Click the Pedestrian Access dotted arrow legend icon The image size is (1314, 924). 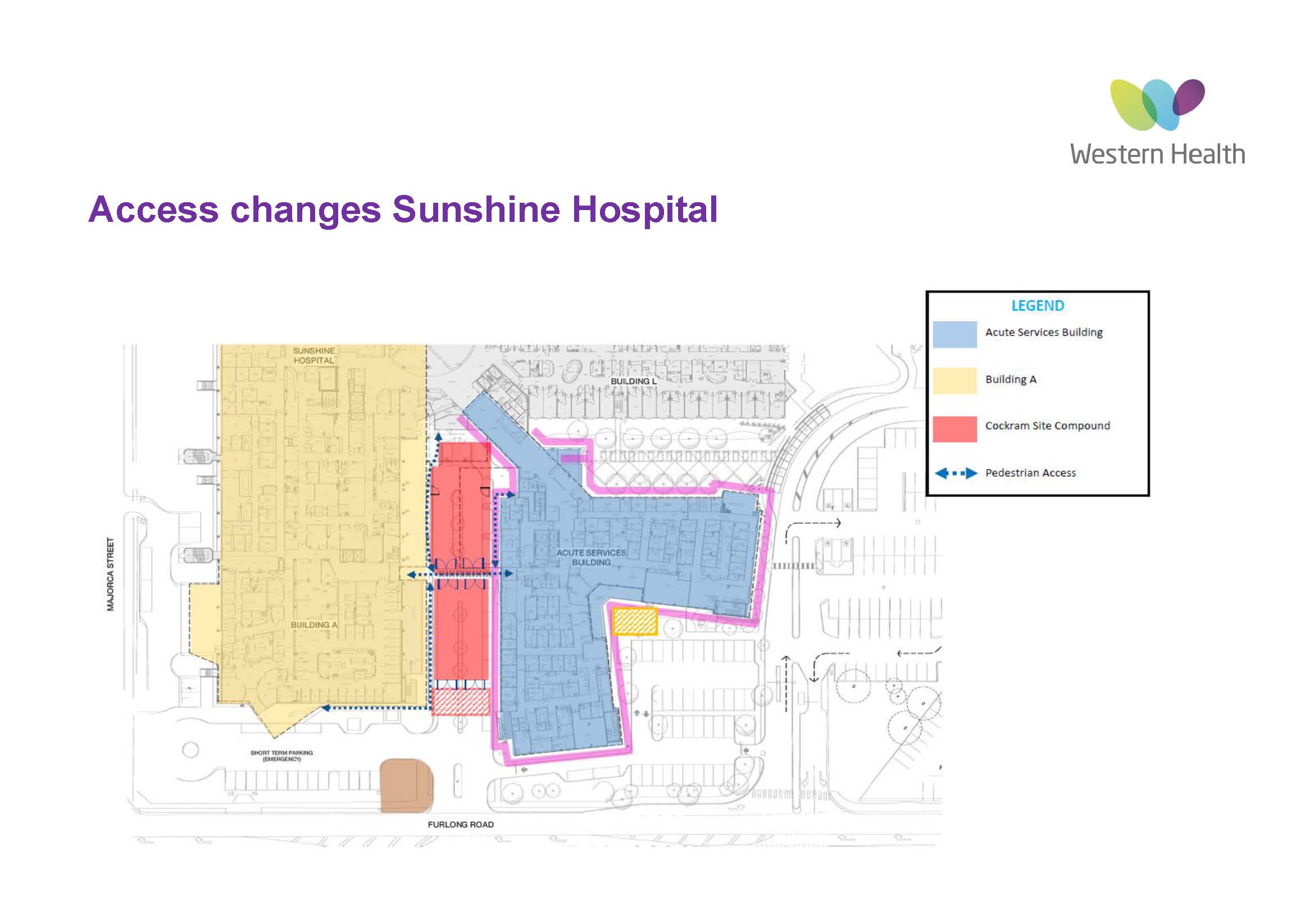click(x=956, y=473)
